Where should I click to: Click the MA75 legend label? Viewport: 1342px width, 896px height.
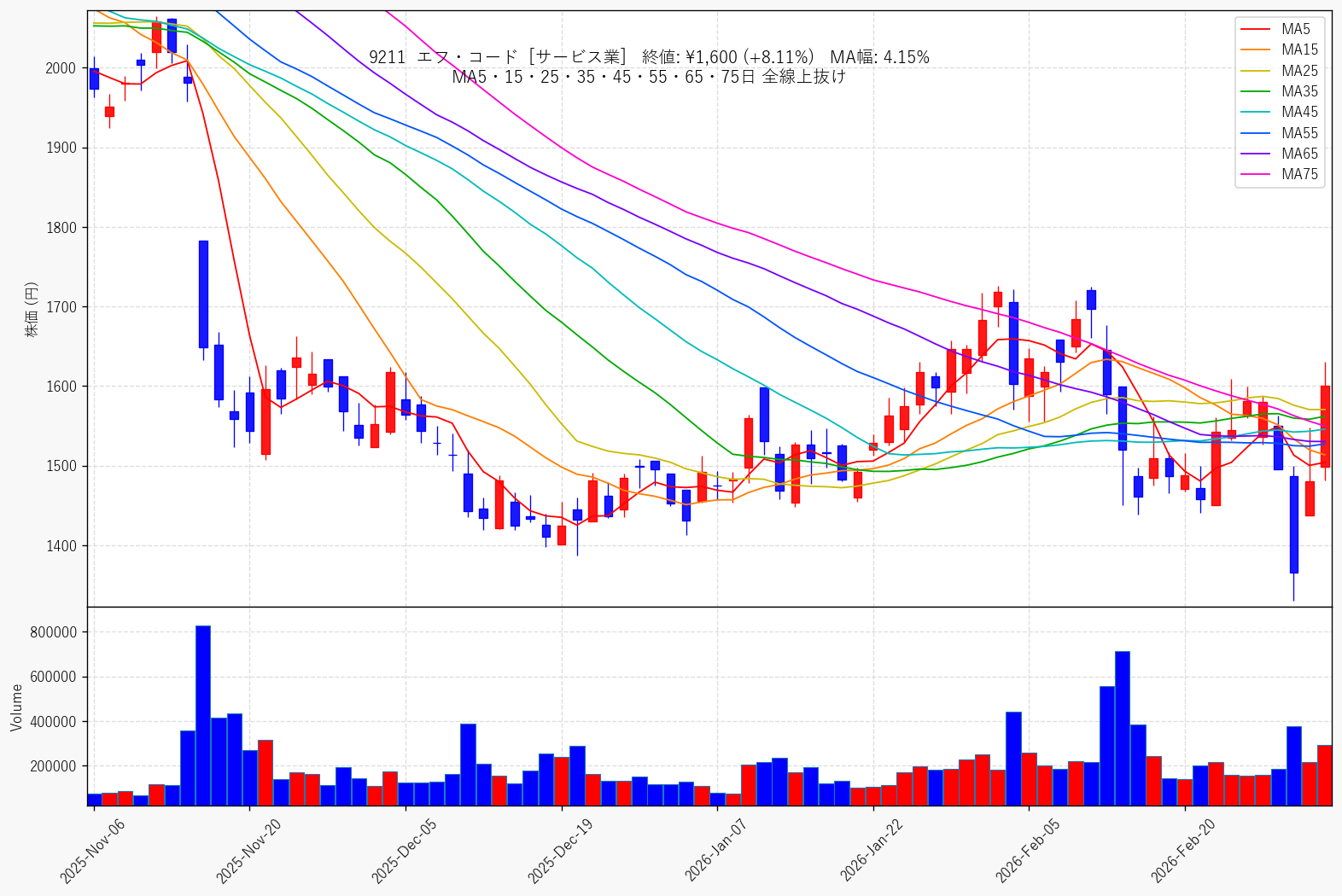click(x=1299, y=174)
